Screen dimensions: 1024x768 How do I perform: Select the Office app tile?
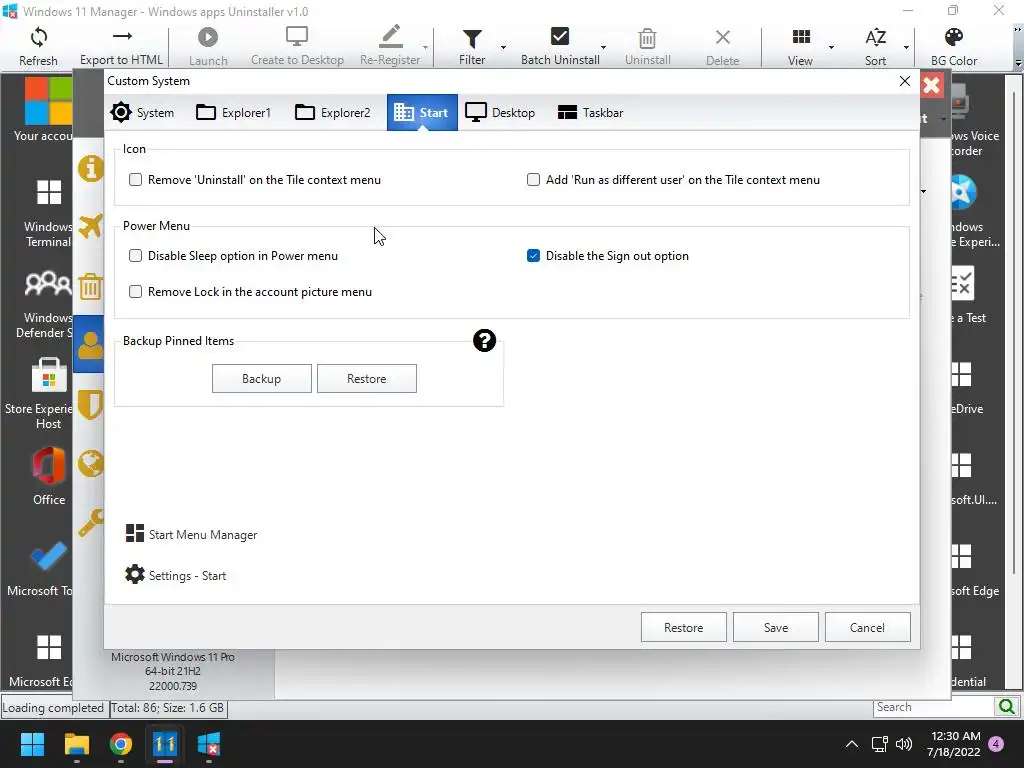click(49, 475)
